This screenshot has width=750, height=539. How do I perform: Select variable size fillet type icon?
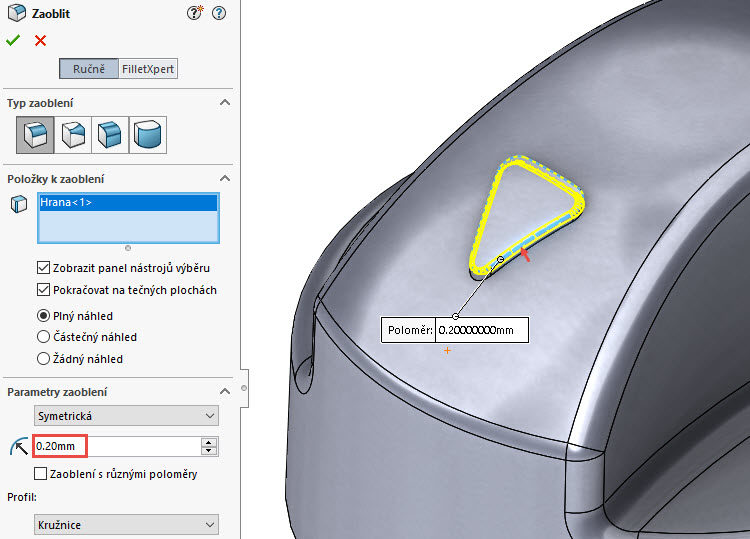tap(73, 135)
